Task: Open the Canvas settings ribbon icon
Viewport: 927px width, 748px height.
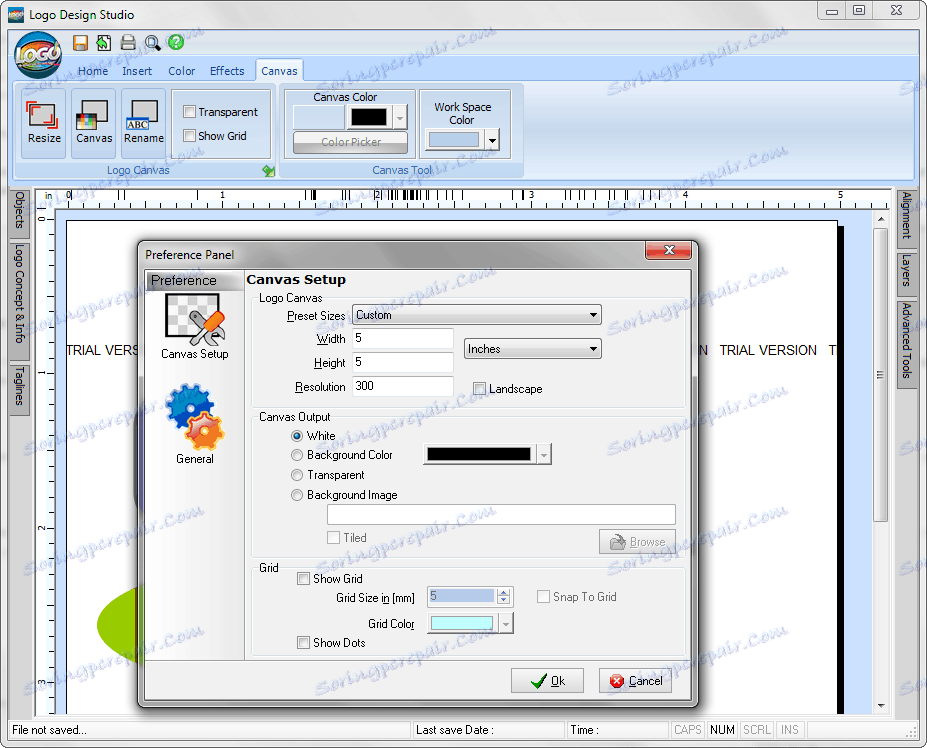Action: click(x=93, y=122)
